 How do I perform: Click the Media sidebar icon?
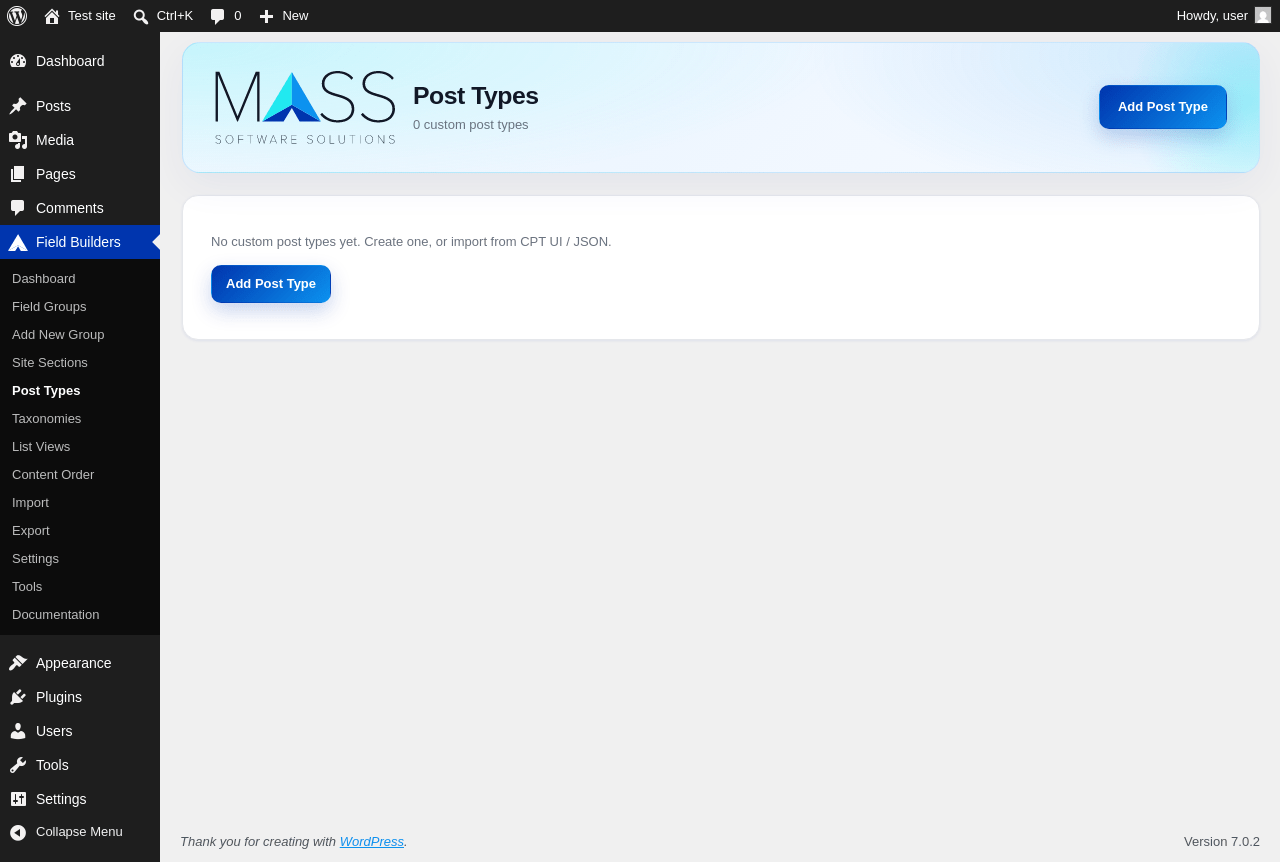(18, 140)
